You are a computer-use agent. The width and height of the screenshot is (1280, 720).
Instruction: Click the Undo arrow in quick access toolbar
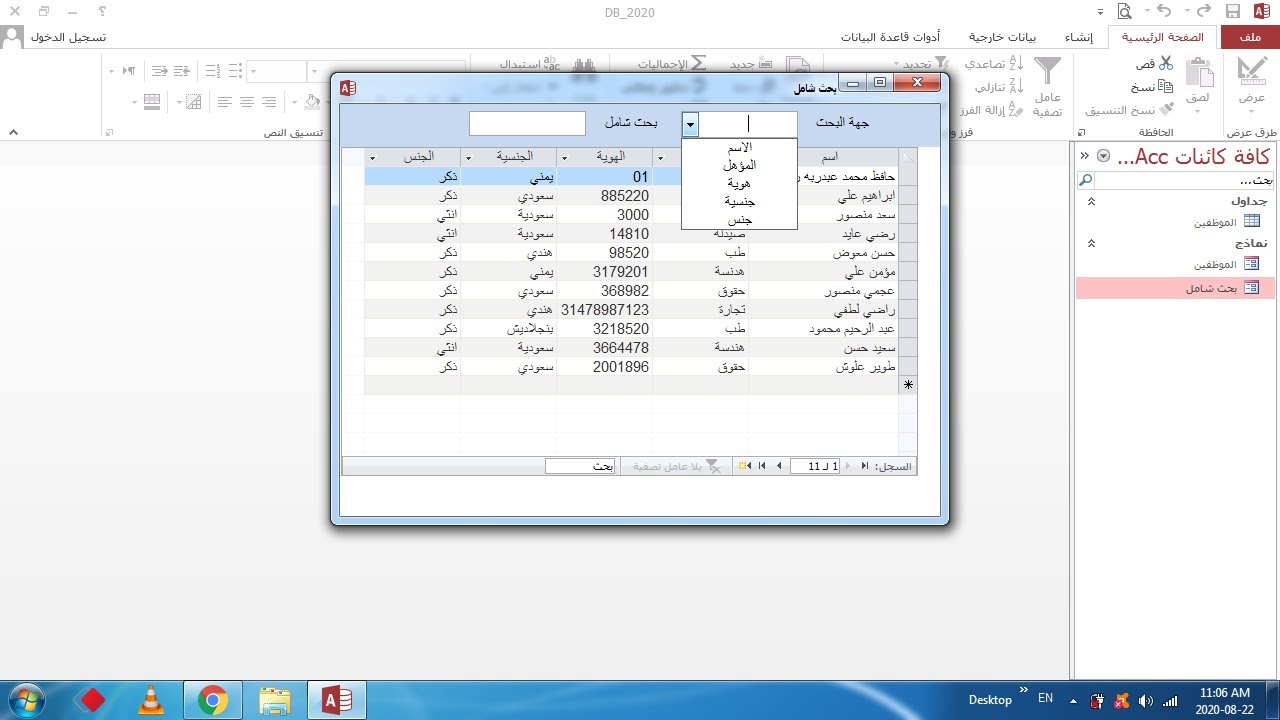(1164, 12)
